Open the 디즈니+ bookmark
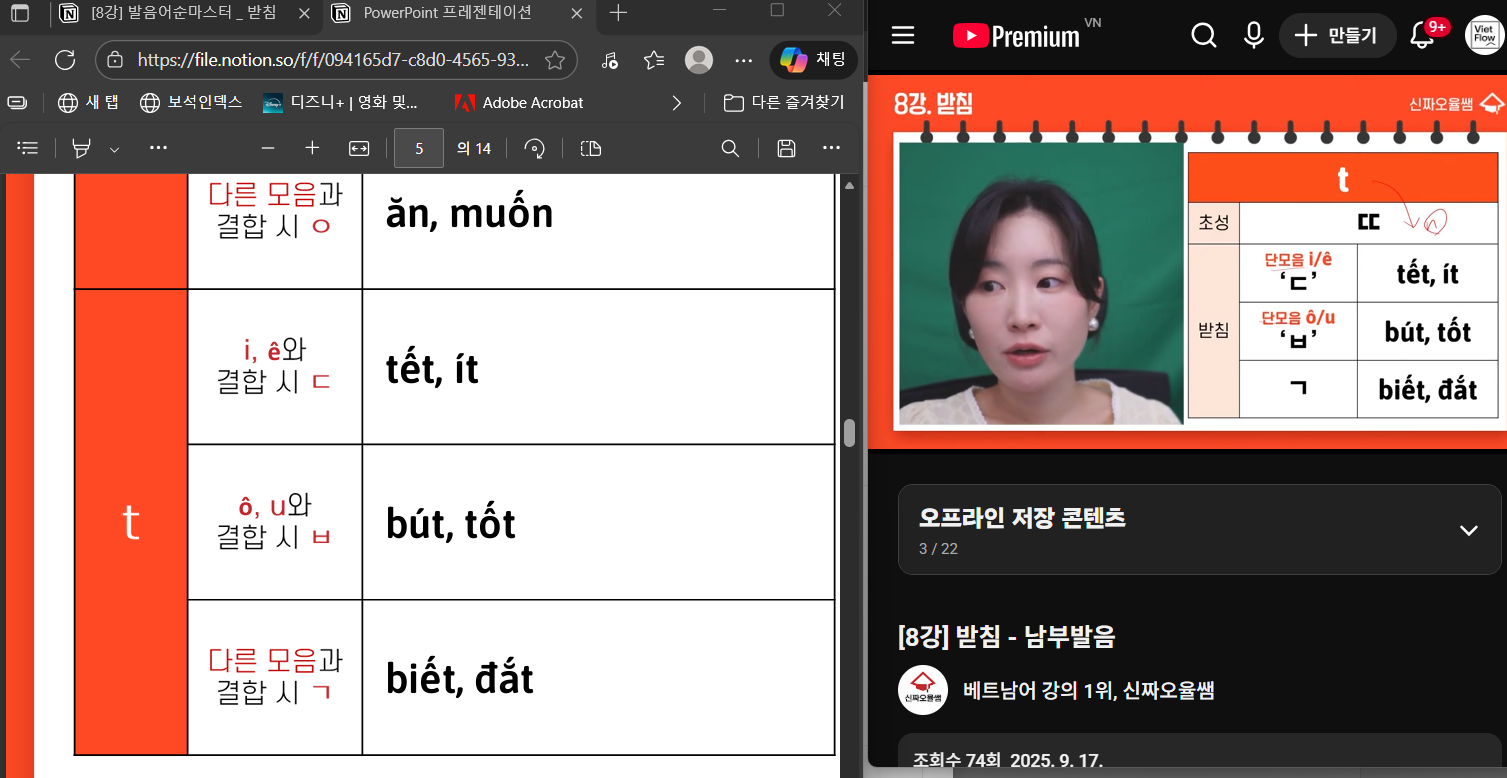1507x778 pixels. pos(341,102)
